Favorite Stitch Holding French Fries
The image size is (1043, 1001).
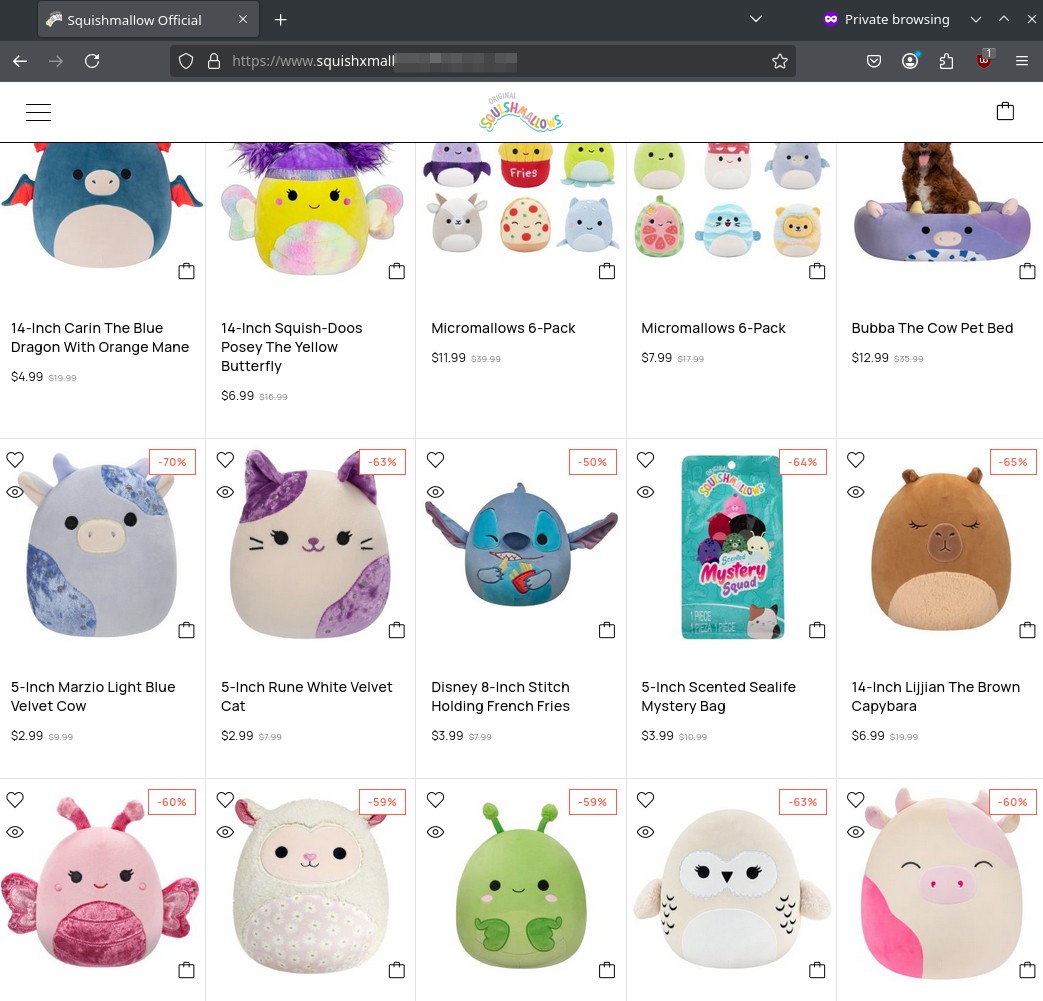[435, 460]
